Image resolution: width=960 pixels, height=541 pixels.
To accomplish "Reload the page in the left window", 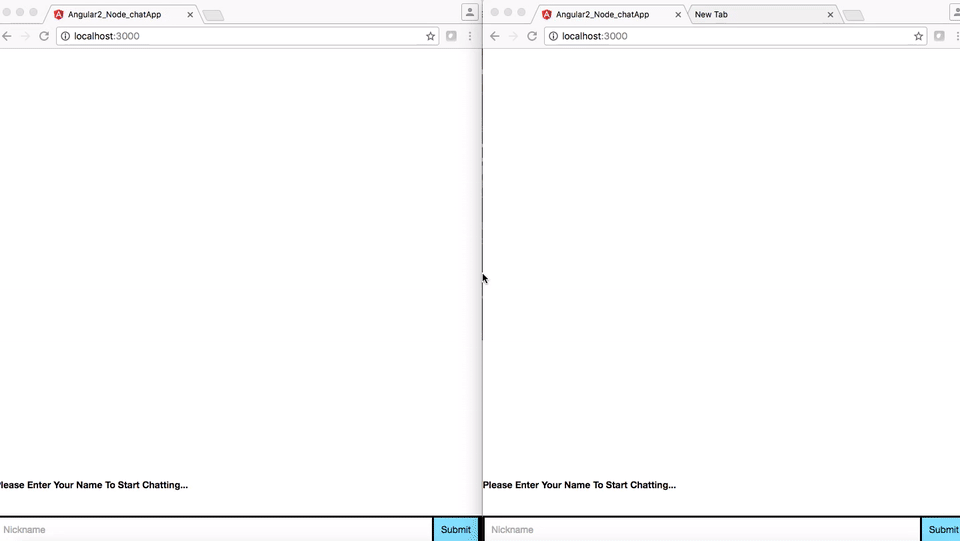I will pos(44,36).
